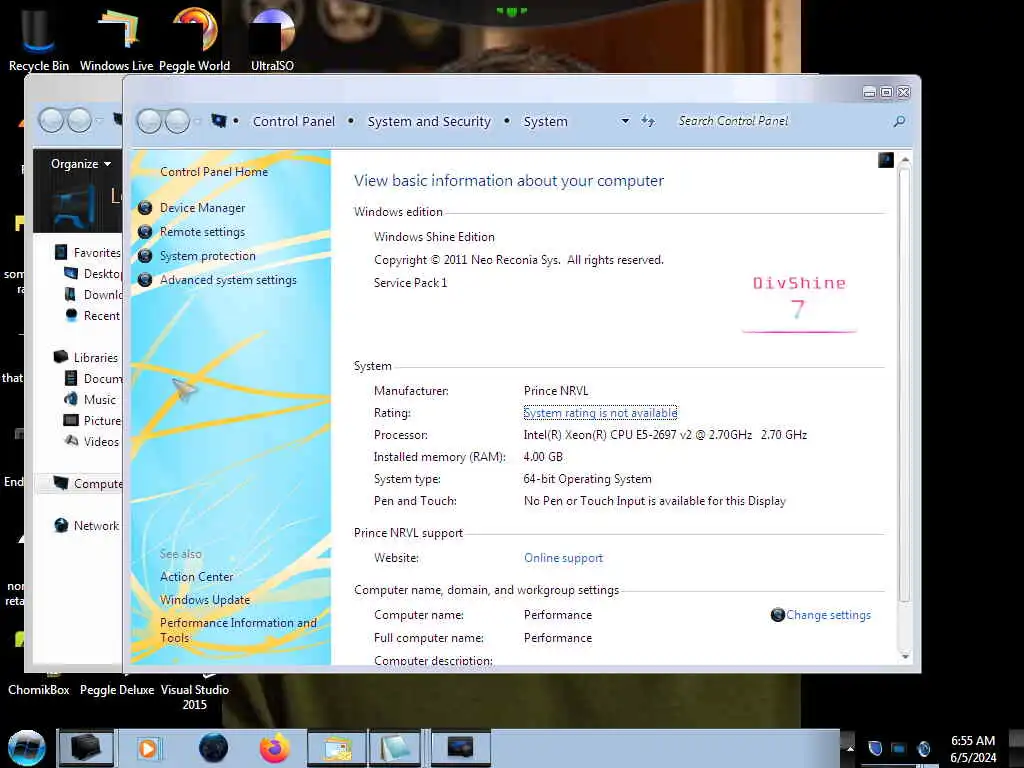
Task: Click the computer icon in address bar
Action: click(218, 121)
